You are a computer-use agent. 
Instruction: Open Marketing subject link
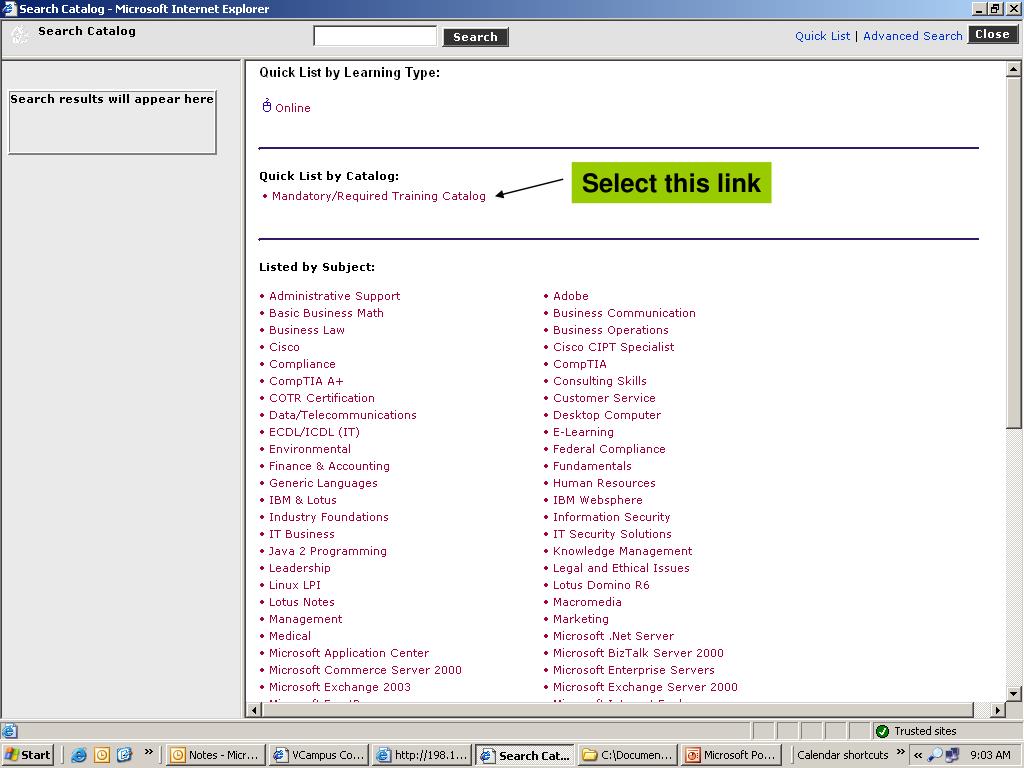point(581,618)
